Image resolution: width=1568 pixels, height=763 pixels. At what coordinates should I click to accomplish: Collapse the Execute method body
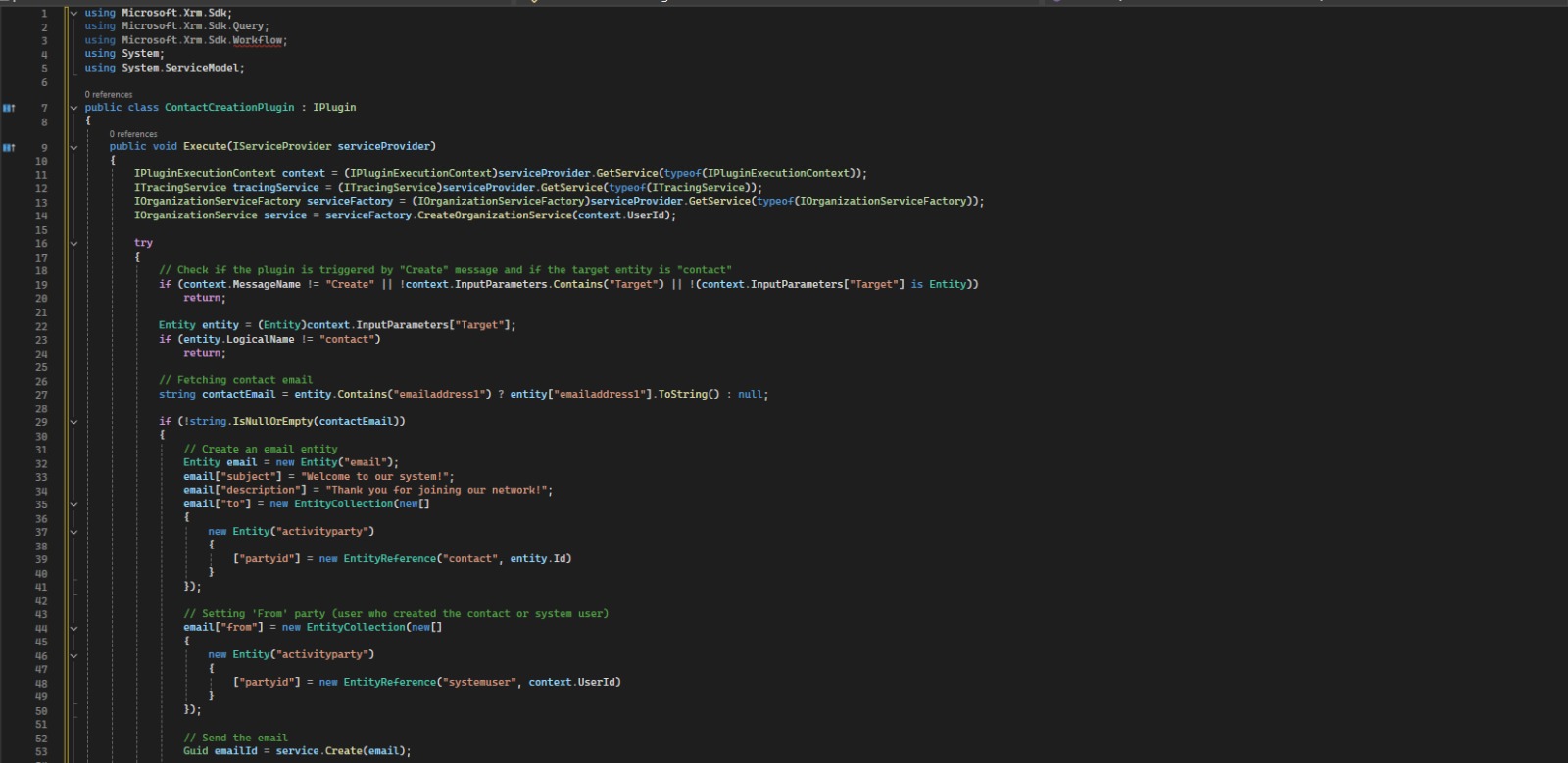click(73, 147)
